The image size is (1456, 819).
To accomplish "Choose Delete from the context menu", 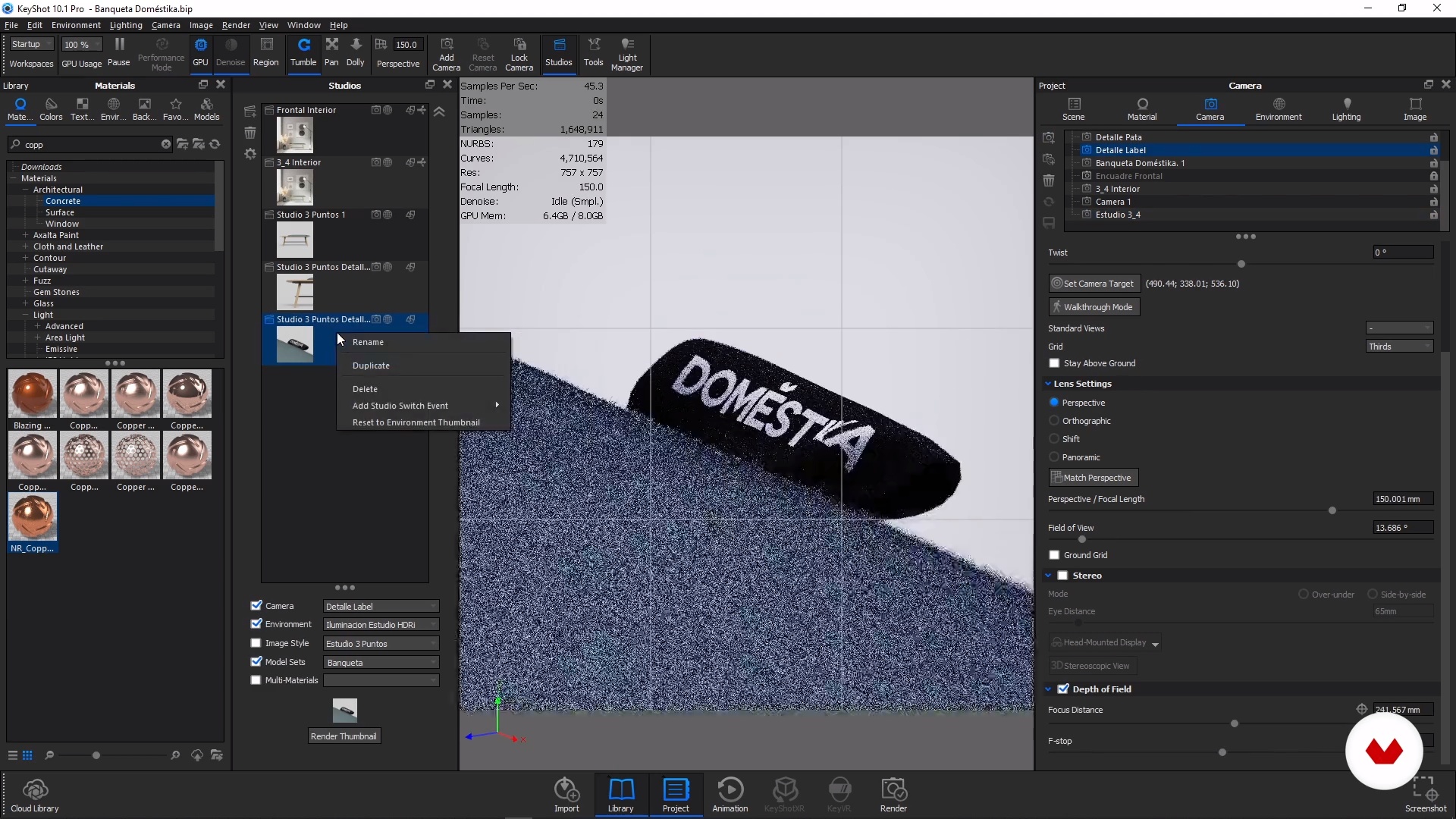I will point(423,389).
